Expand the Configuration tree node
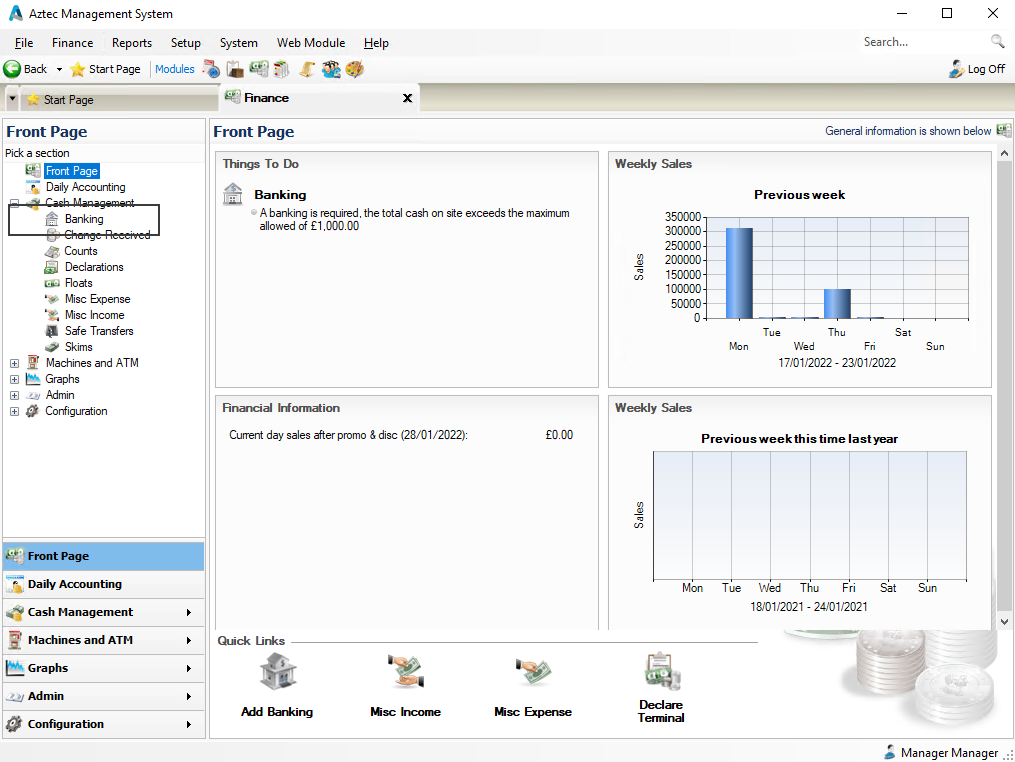 (x=13, y=411)
